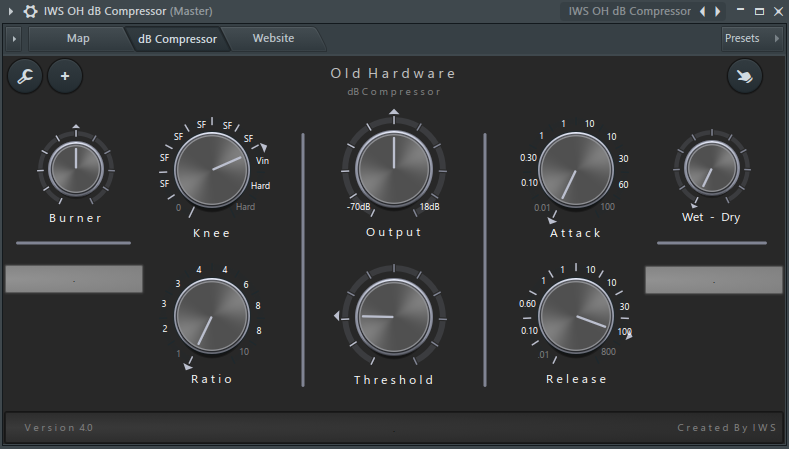Switch to the Map tab
Viewport: 789px width, 449px height.
coord(78,38)
